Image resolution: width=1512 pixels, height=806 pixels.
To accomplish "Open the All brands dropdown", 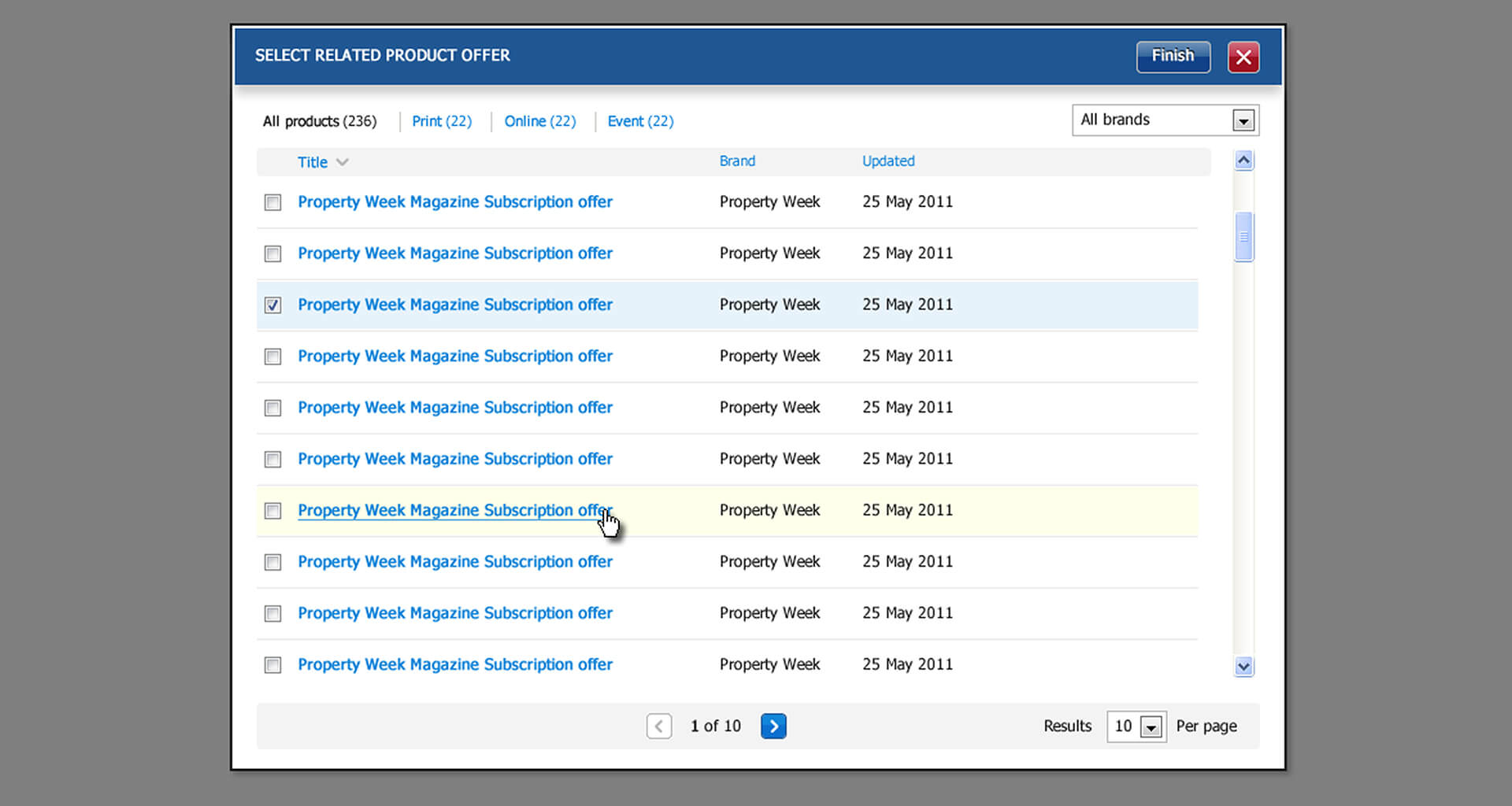I will (x=1243, y=120).
